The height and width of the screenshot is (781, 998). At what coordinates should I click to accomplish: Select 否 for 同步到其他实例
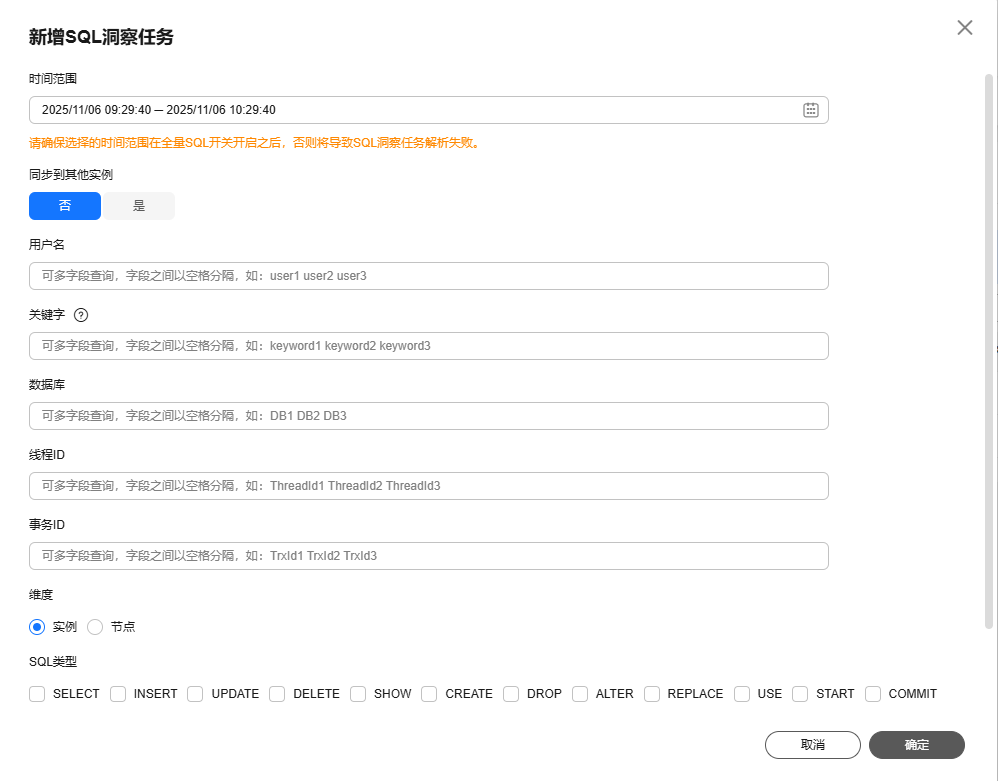coord(65,206)
